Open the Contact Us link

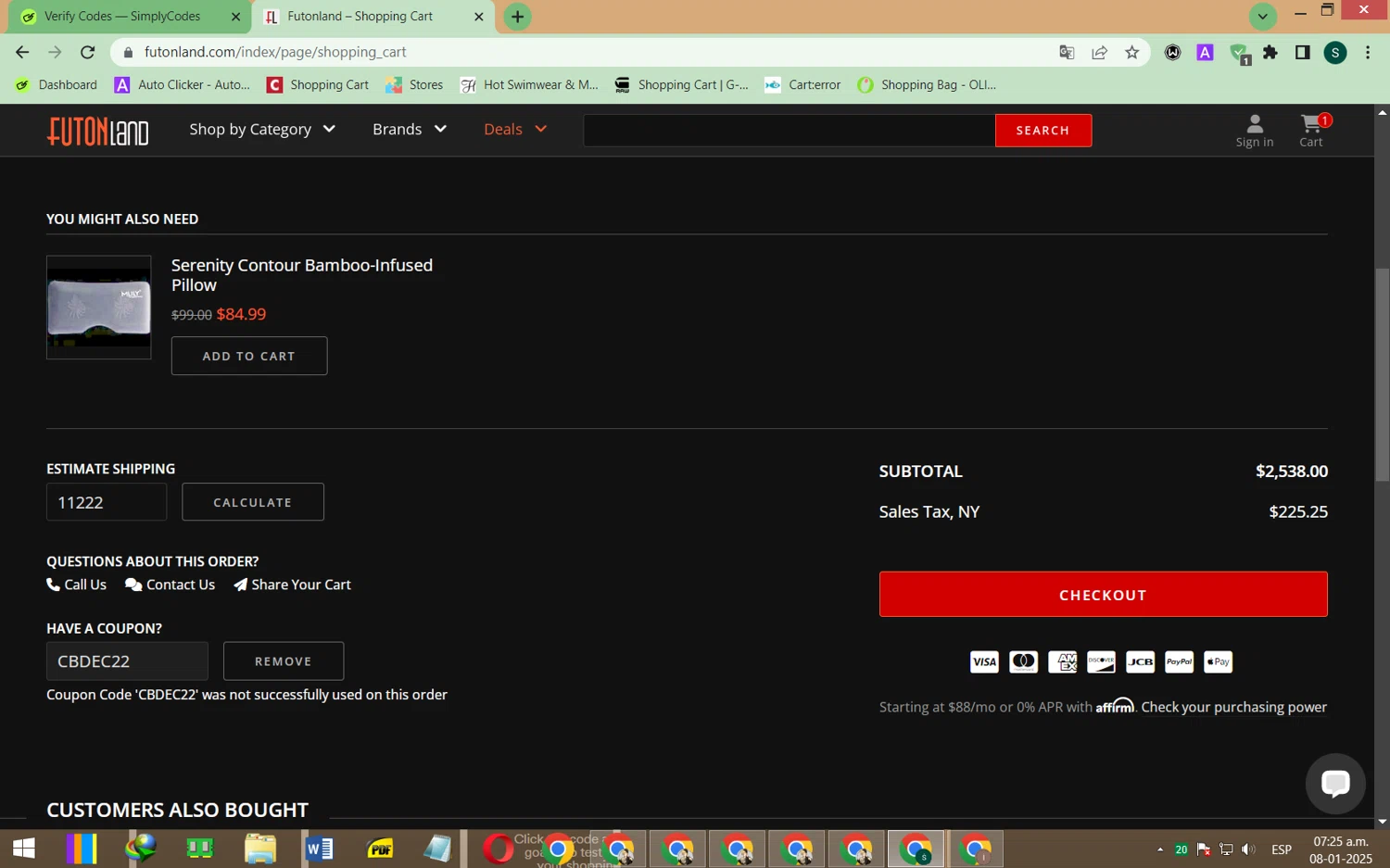click(x=171, y=585)
